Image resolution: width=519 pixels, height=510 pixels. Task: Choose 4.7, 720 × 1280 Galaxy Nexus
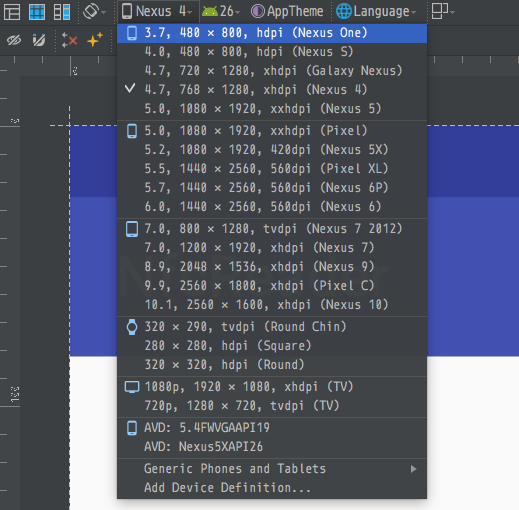coord(272,71)
